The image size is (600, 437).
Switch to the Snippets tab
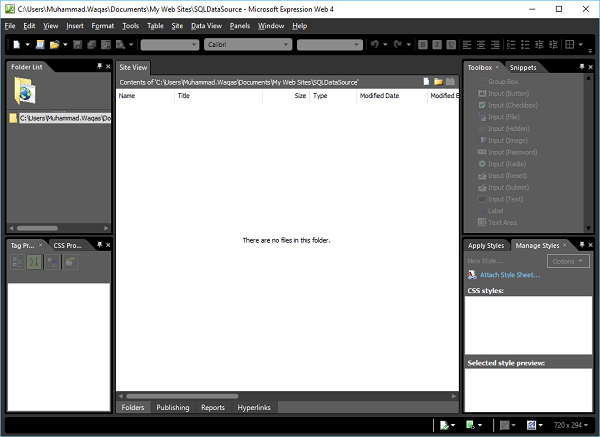[523, 67]
